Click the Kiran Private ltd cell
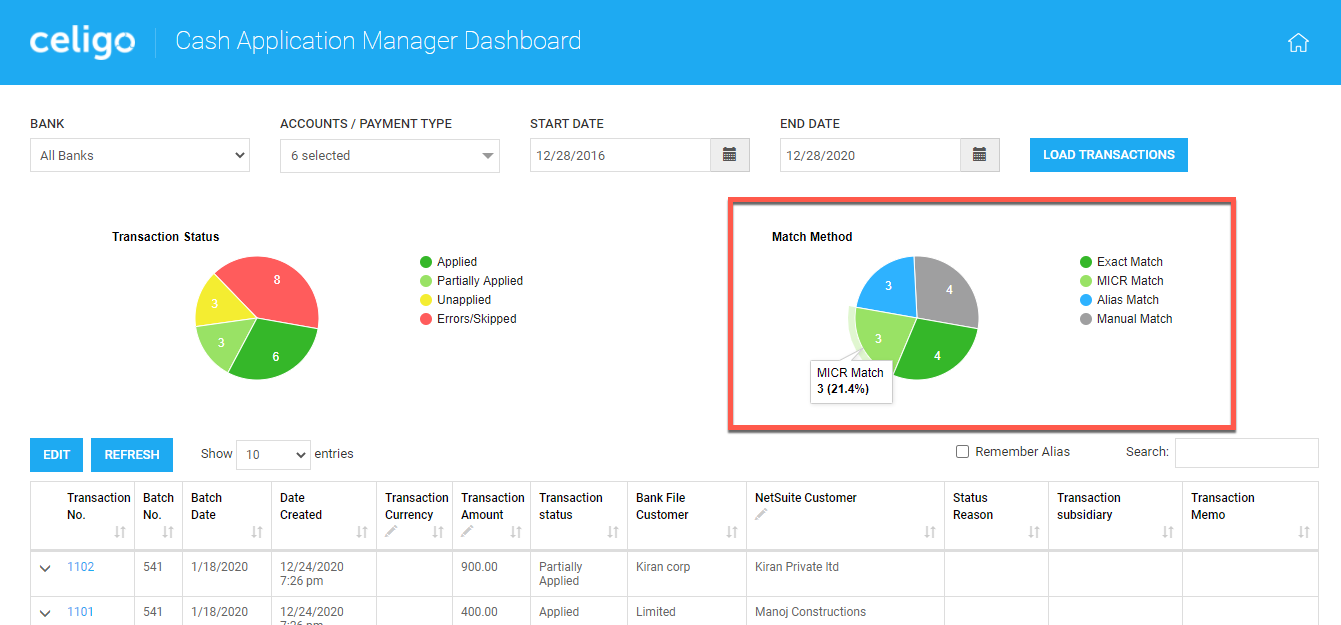The height and width of the screenshot is (625, 1341). (845, 574)
